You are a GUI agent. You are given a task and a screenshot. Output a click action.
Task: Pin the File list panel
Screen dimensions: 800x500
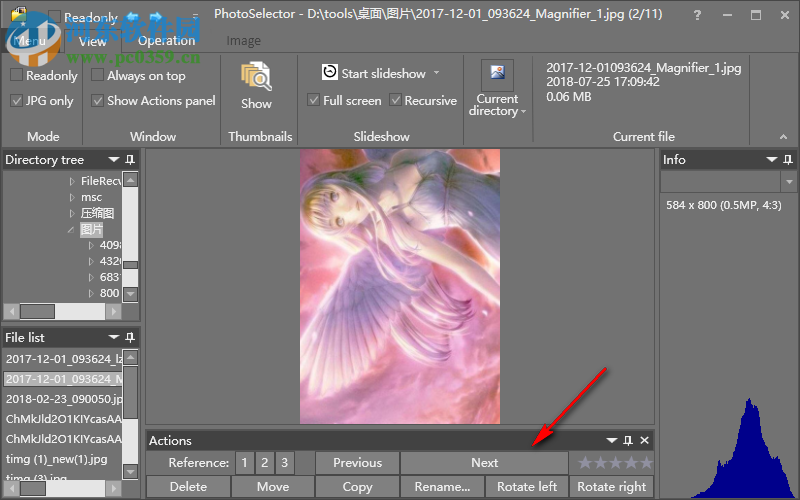[x=130, y=337]
